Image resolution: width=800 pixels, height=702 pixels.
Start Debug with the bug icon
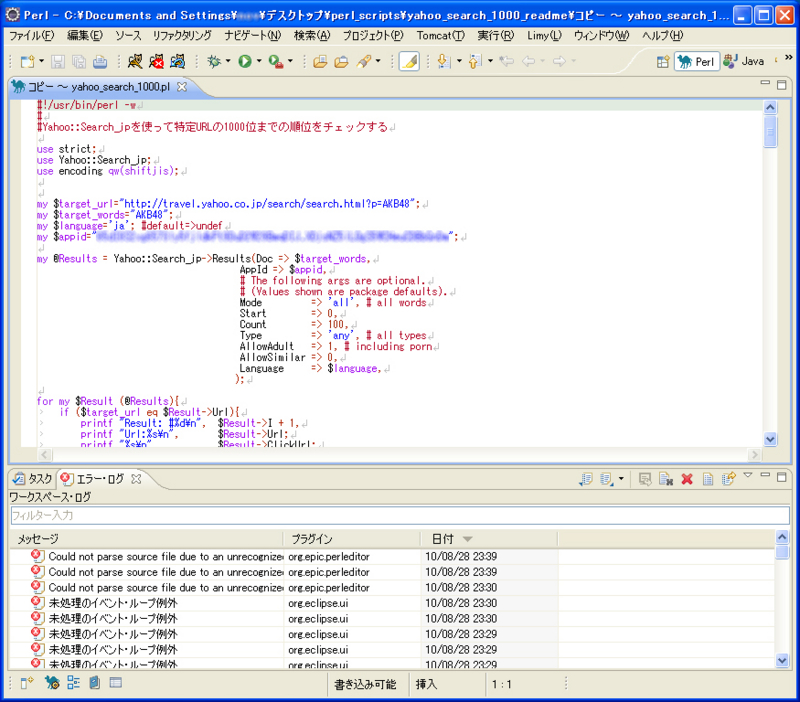[214, 61]
